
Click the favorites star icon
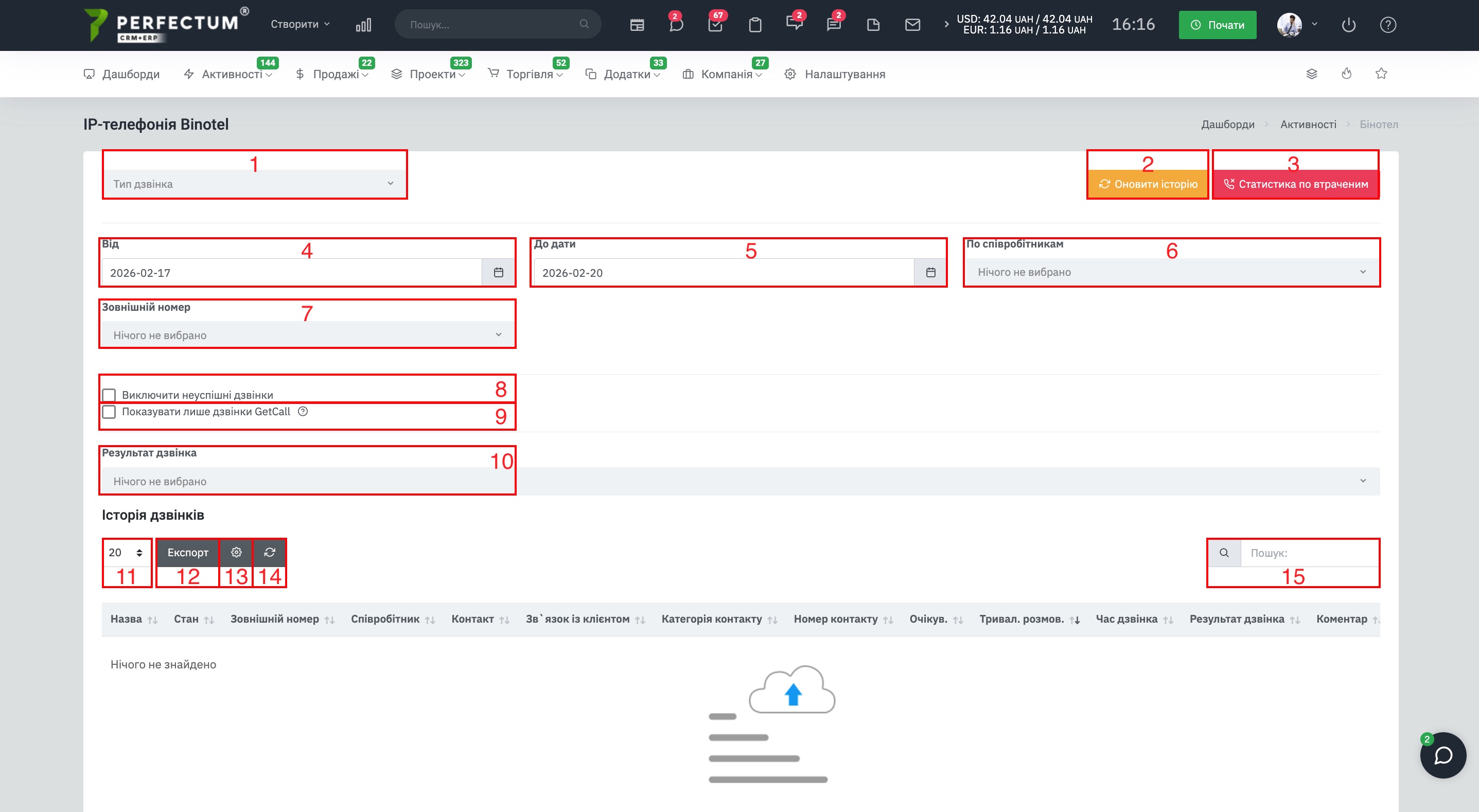(1381, 74)
